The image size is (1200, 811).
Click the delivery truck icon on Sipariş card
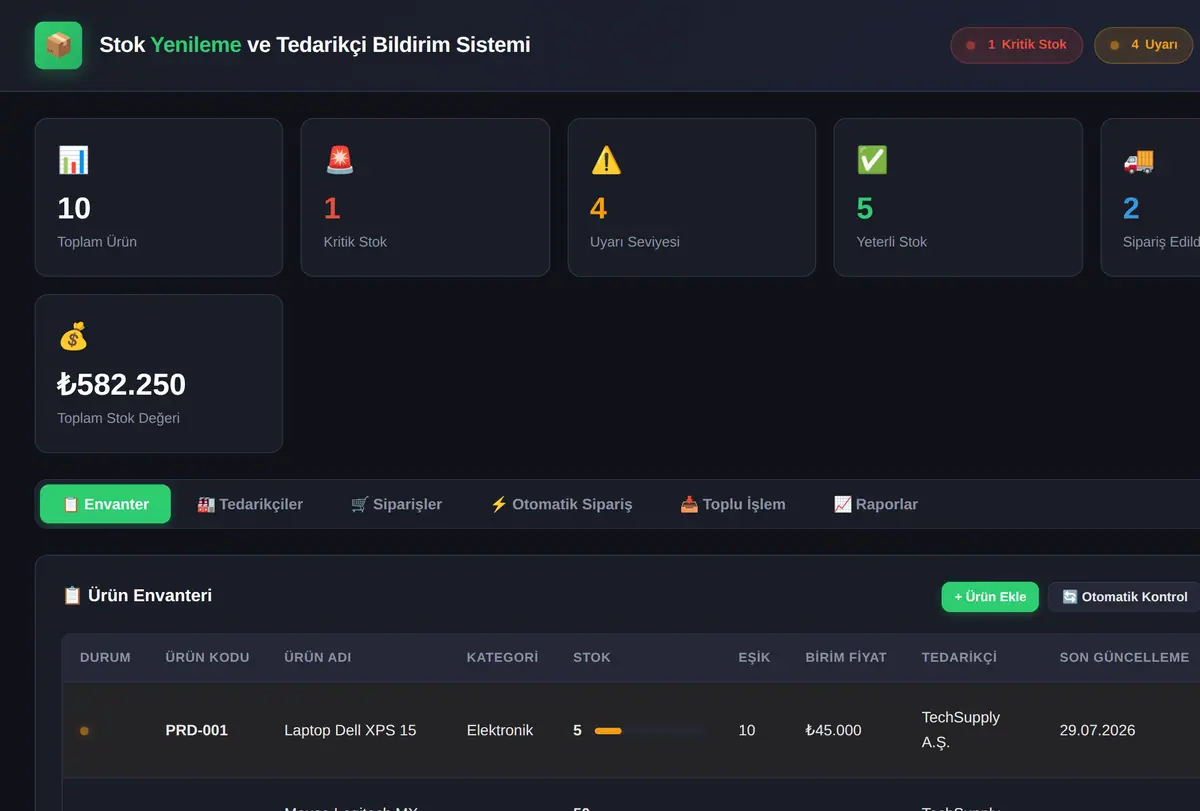coord(1138,160)
